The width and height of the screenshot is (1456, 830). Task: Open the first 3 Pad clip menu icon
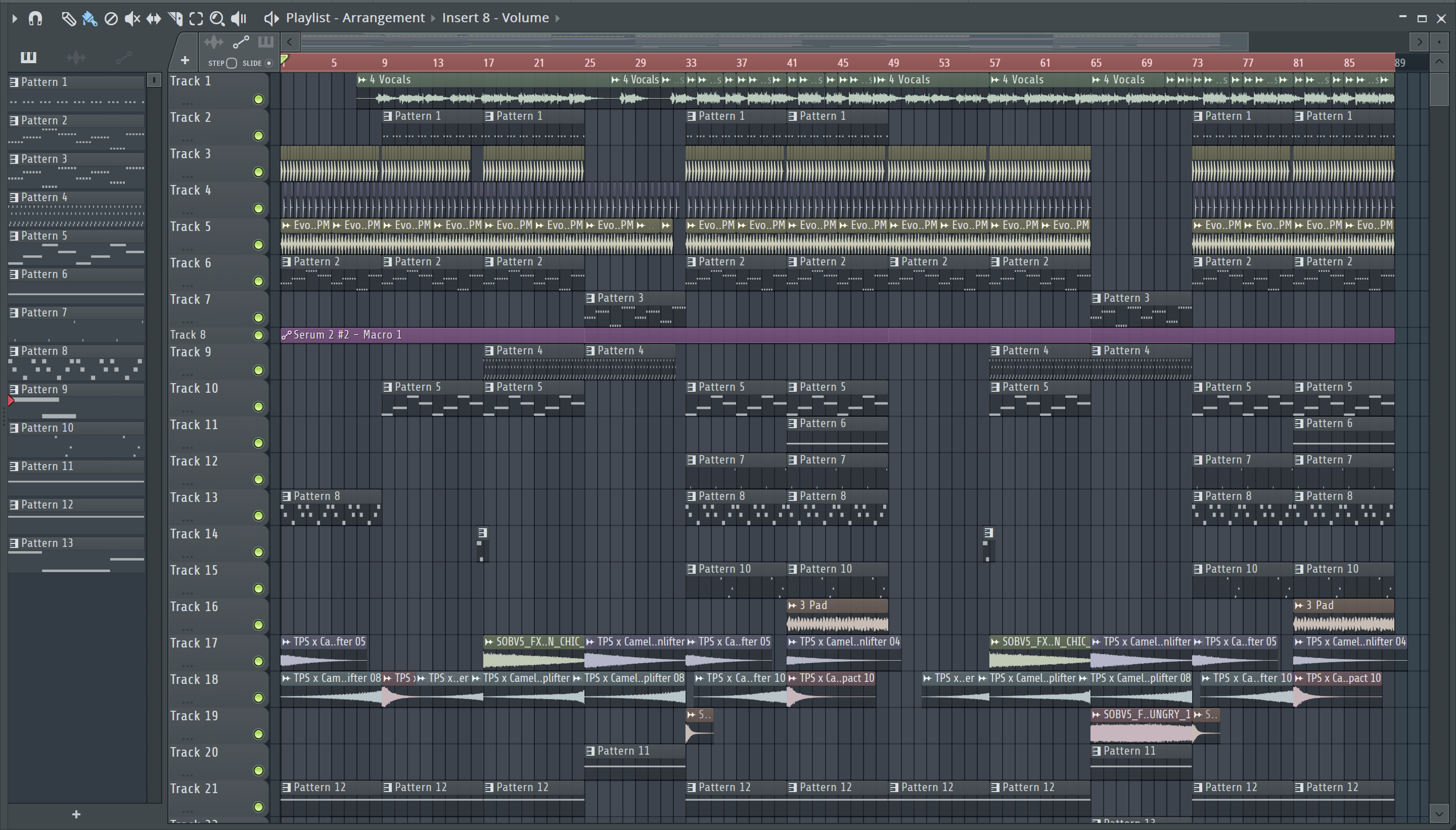(792, 606)
